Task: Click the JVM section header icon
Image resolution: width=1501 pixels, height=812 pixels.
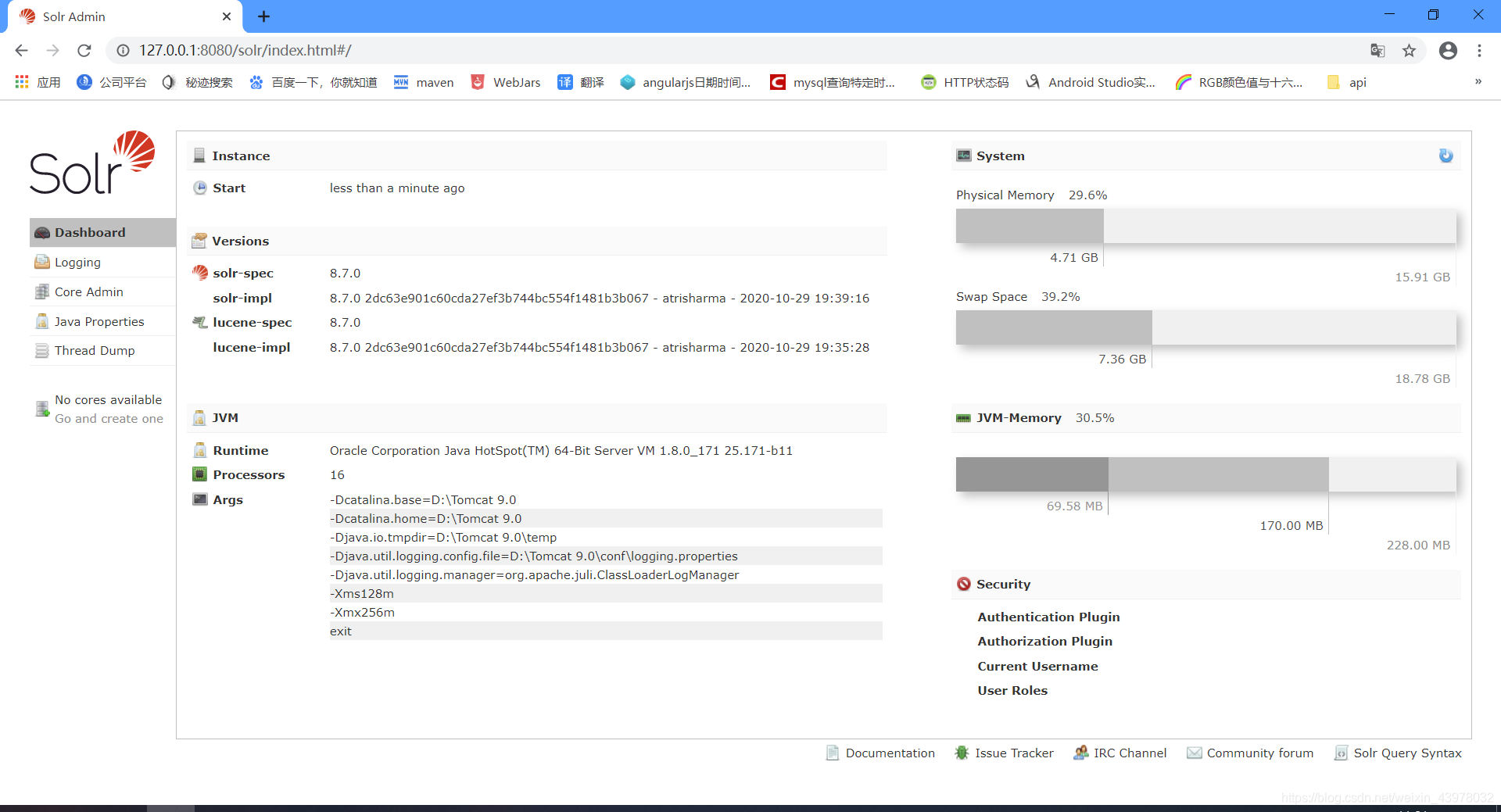Action: [199, 417]
